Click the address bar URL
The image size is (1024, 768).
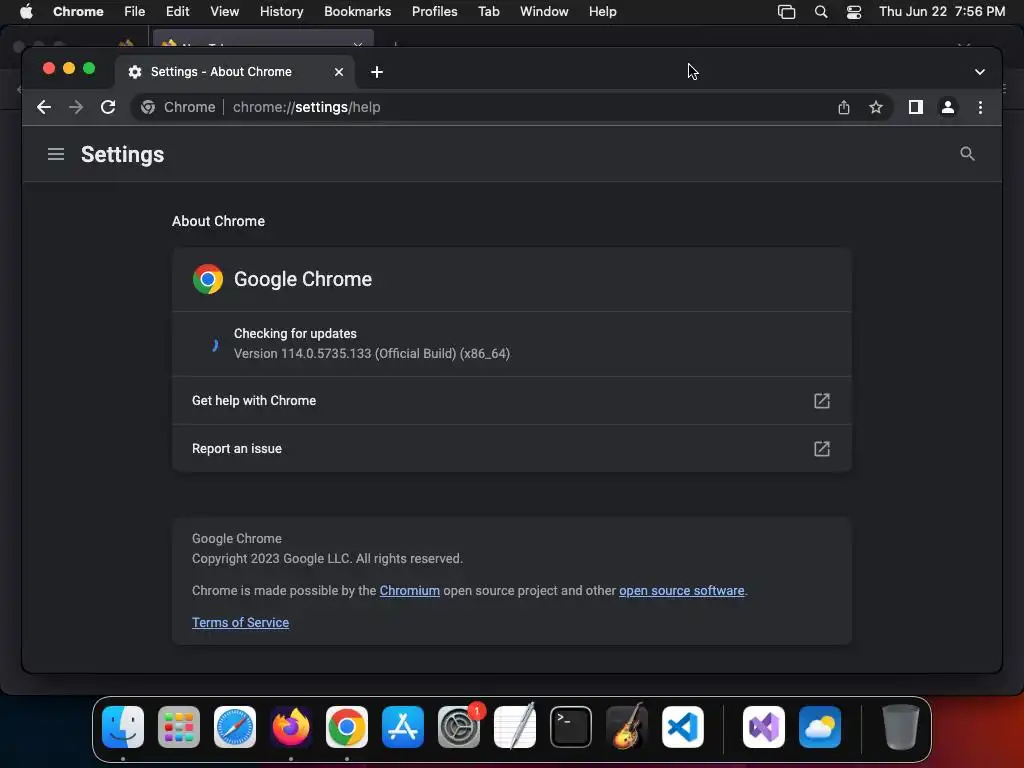(x=306, y=107)
